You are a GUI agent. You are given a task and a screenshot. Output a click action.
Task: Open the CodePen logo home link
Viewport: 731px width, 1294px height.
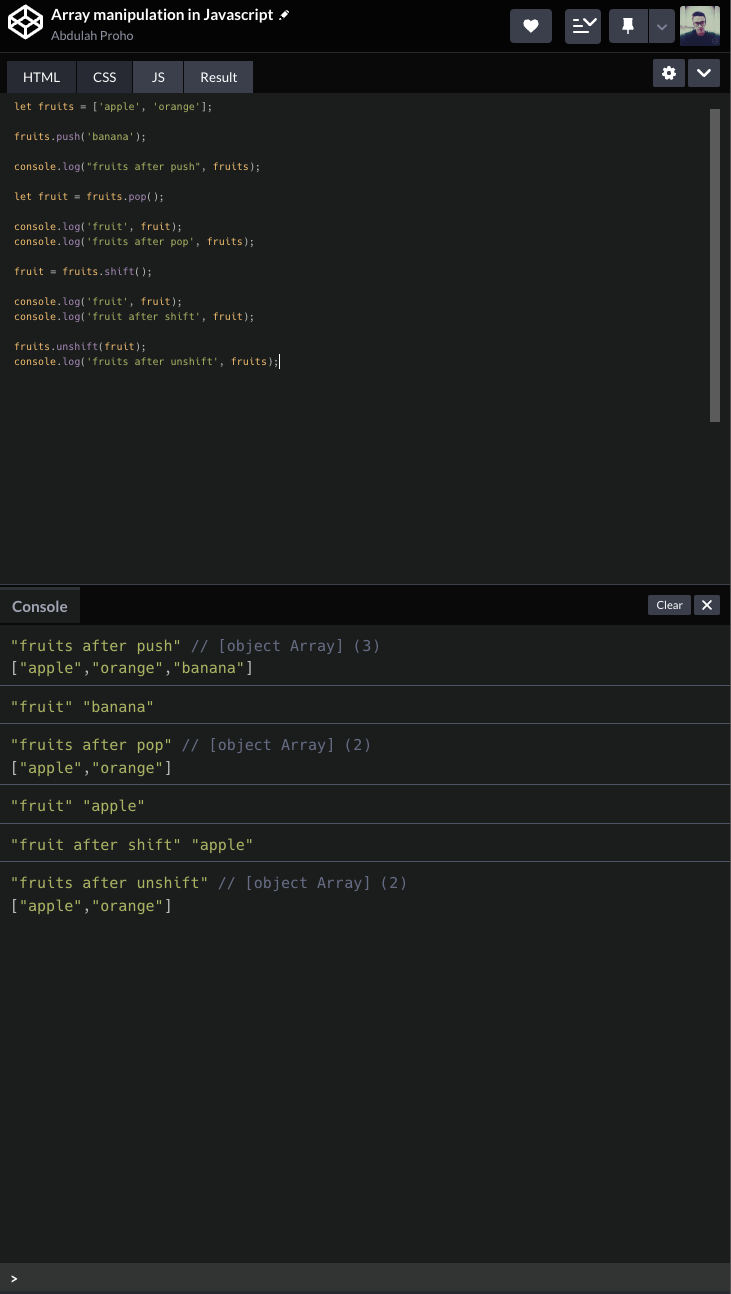[25, 24]
